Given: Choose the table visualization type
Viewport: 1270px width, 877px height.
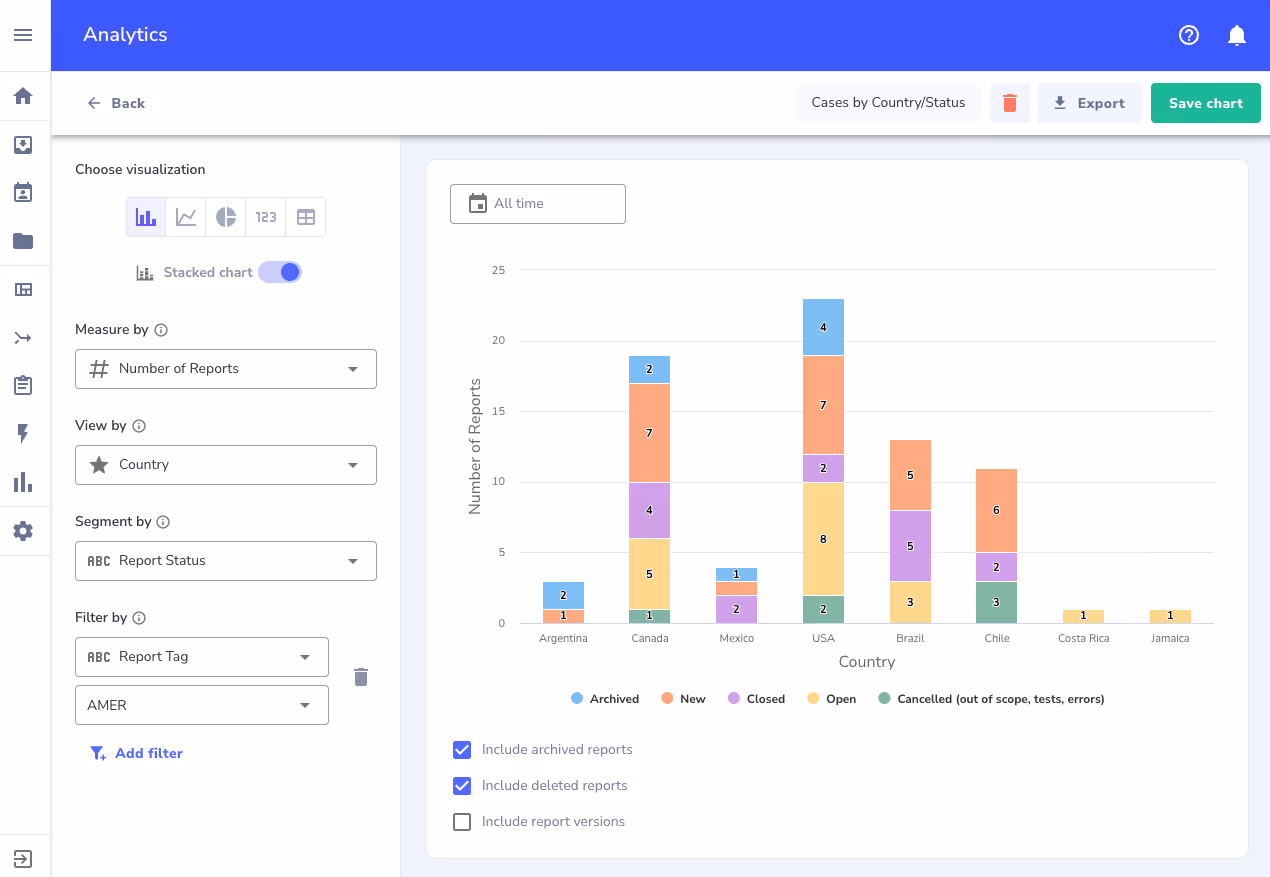Looking at the screenshot, I should [305, 216].
